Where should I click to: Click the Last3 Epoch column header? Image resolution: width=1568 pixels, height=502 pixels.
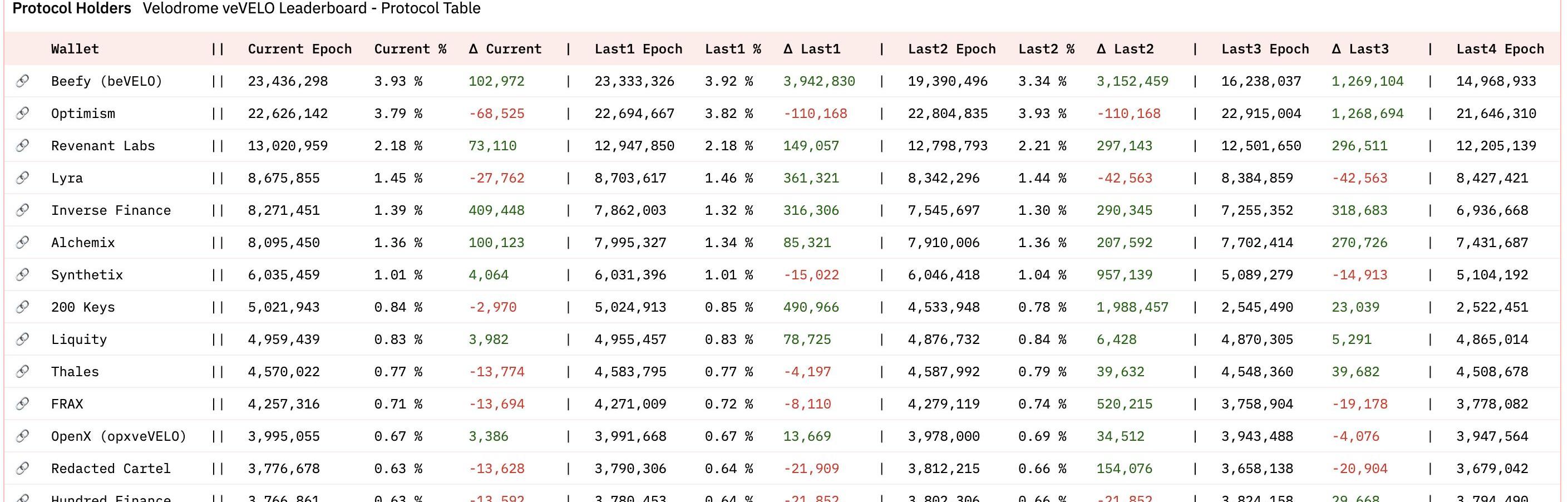click(x=1265, y=48)
